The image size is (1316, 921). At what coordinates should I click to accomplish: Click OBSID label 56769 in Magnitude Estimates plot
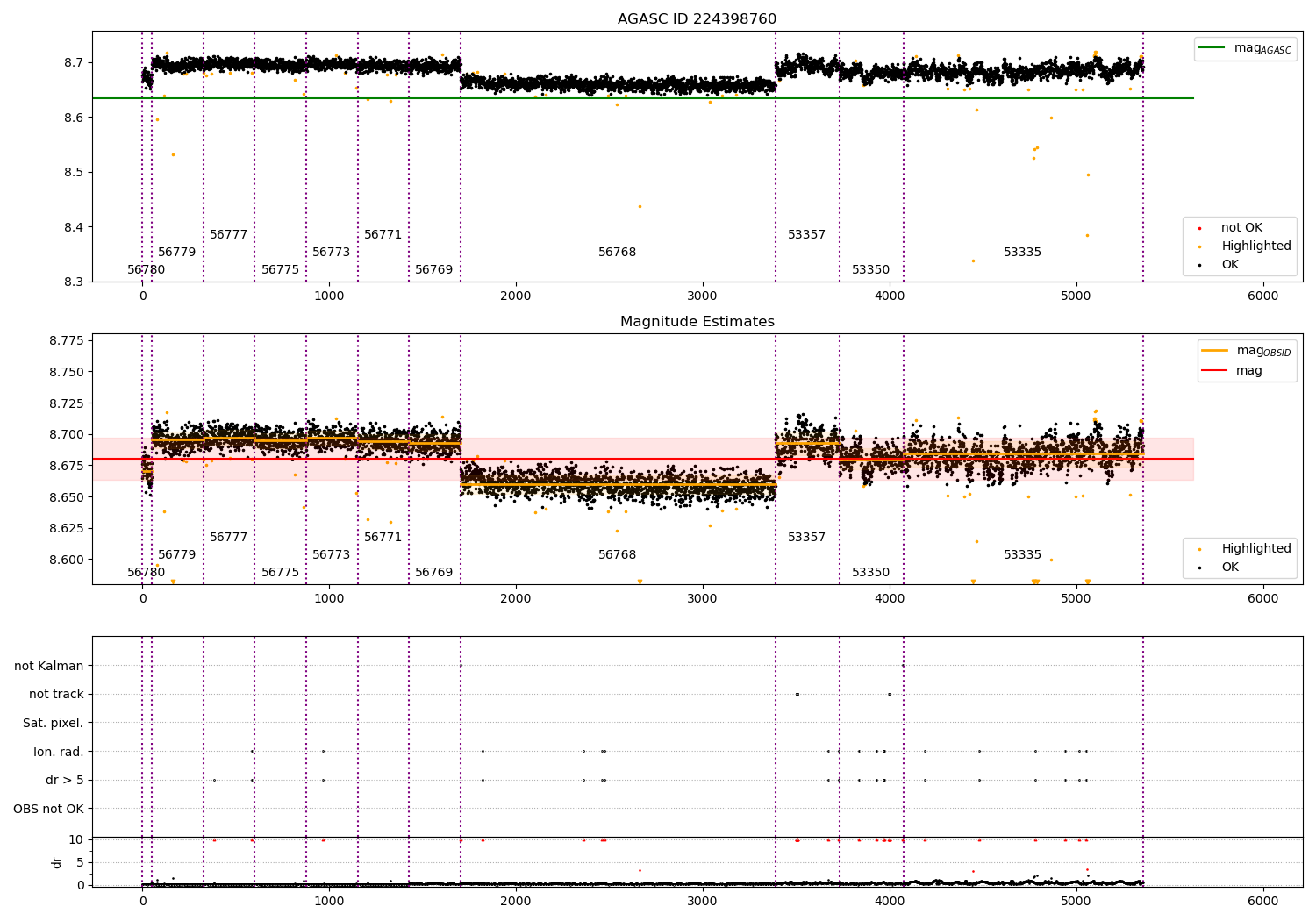tap(433, 573)
